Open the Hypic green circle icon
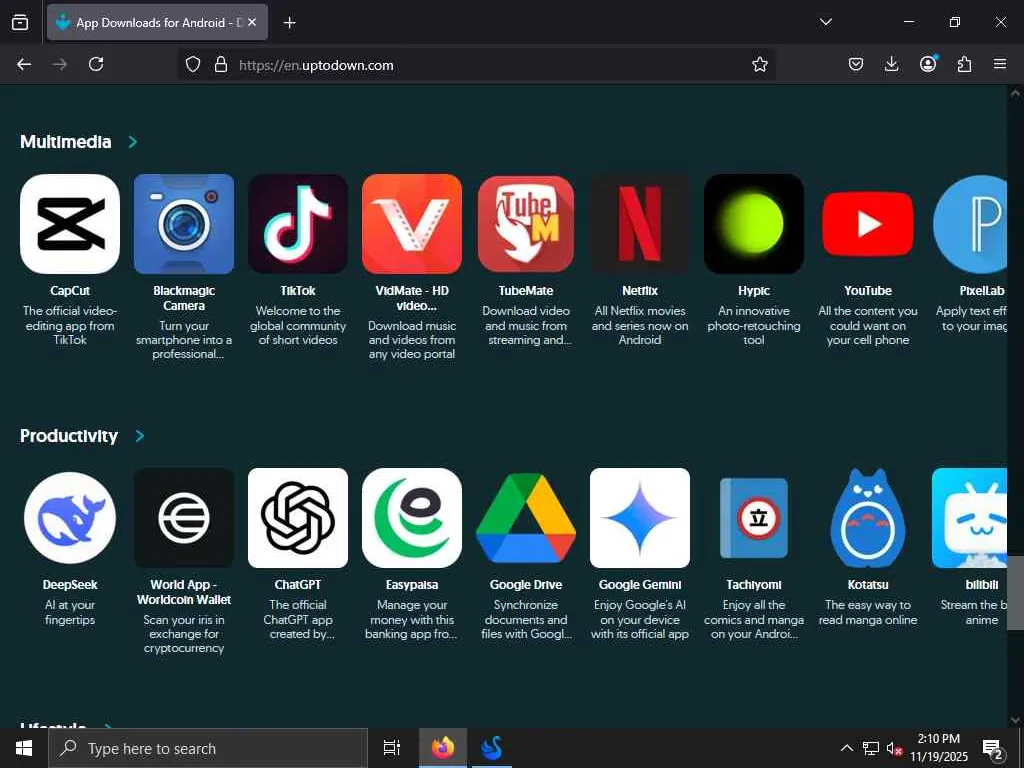Viewport: 1024px width, 768px height. (x=754, y=224)
